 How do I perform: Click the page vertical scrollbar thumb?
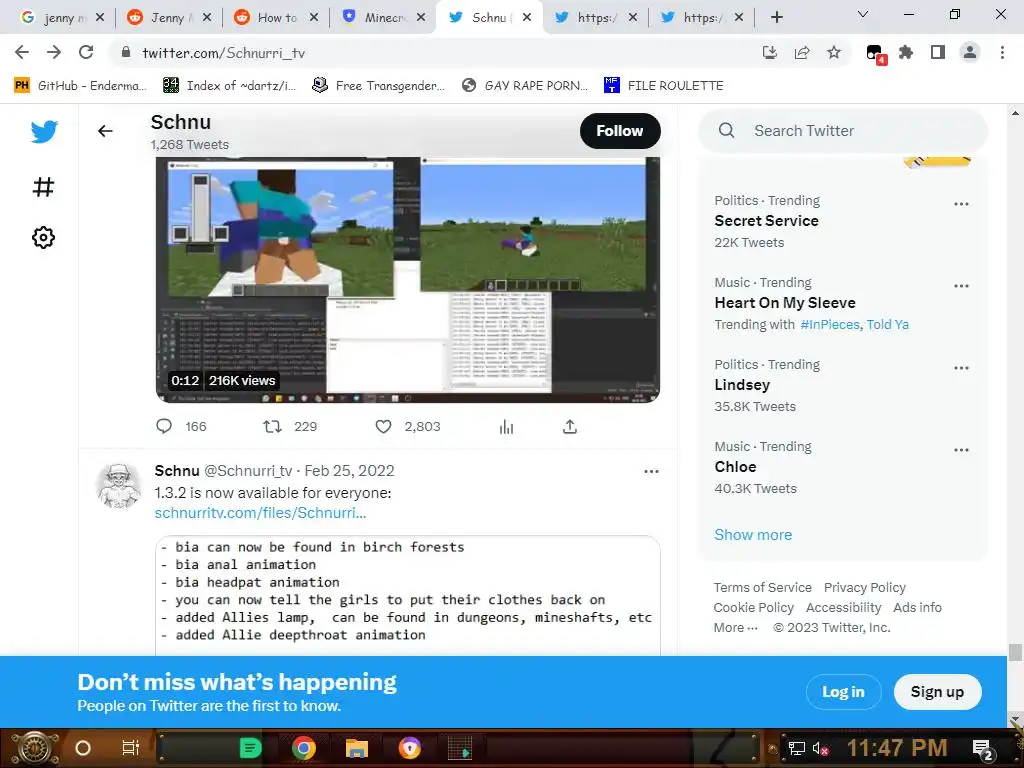coord(1015,652)
